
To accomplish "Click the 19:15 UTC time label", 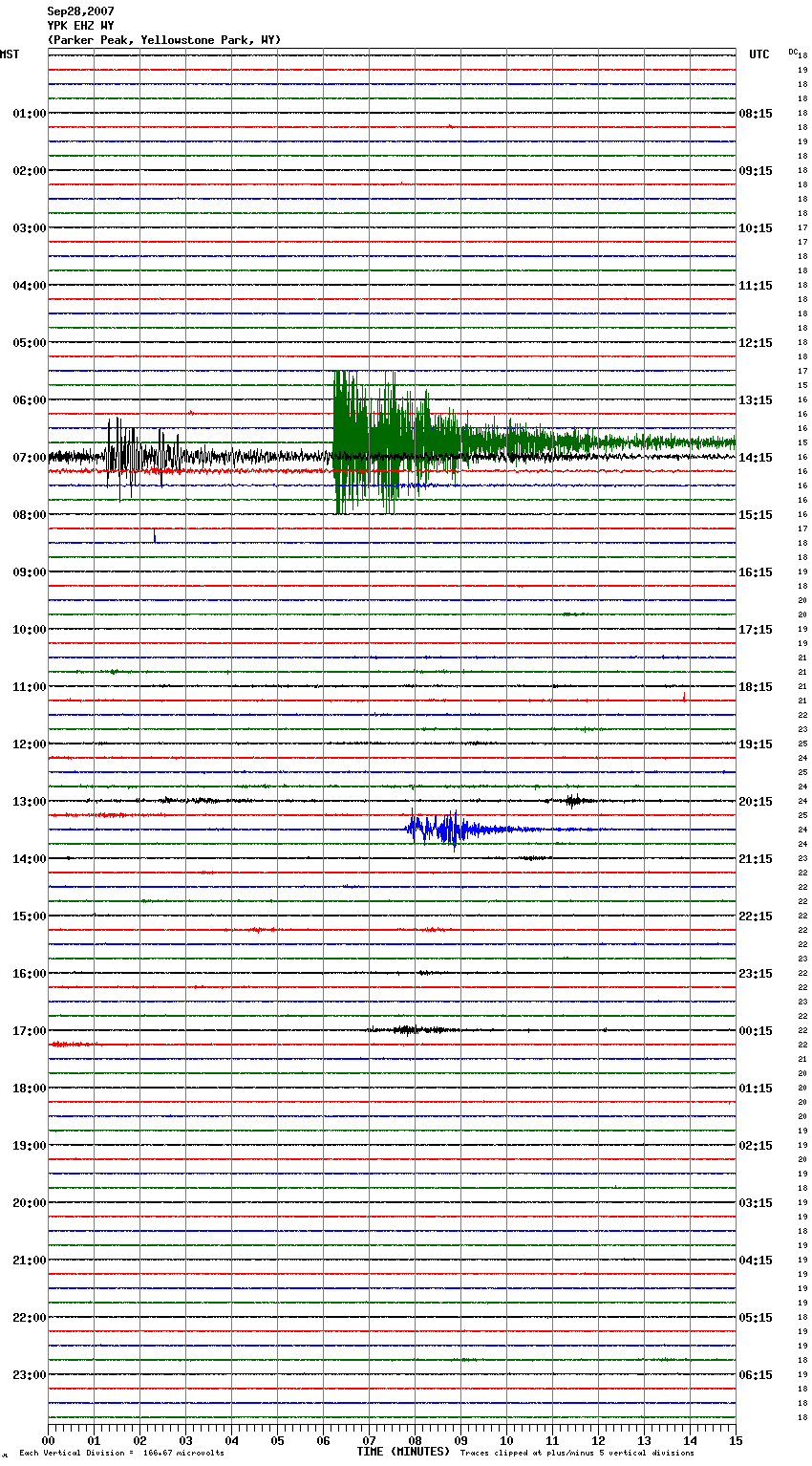I will click(756, 744).
